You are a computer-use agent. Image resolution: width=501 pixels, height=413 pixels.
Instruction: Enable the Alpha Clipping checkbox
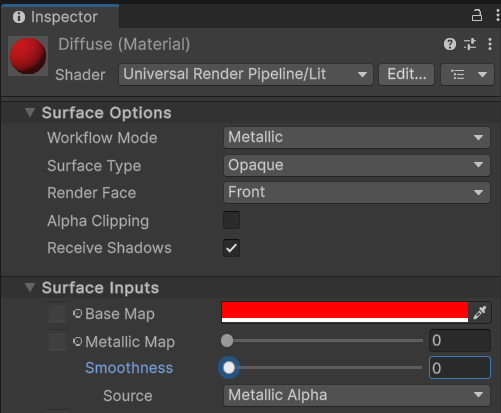point(231,220)
